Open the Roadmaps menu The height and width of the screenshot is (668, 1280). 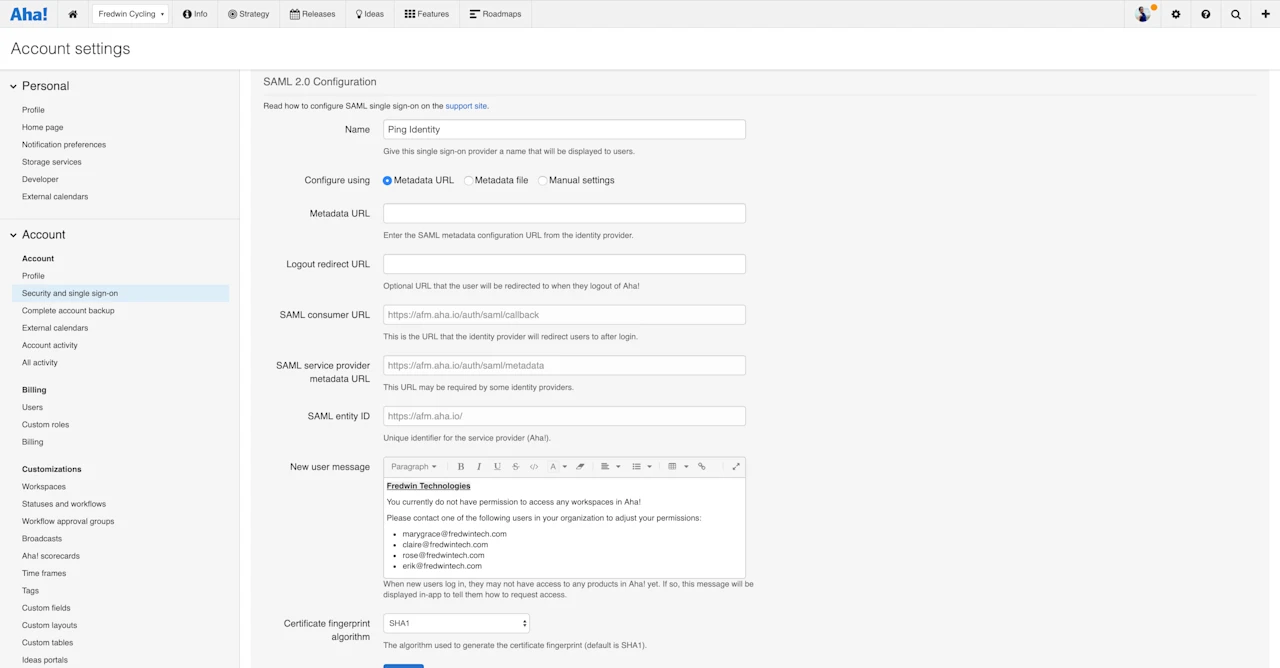[495, 14]
